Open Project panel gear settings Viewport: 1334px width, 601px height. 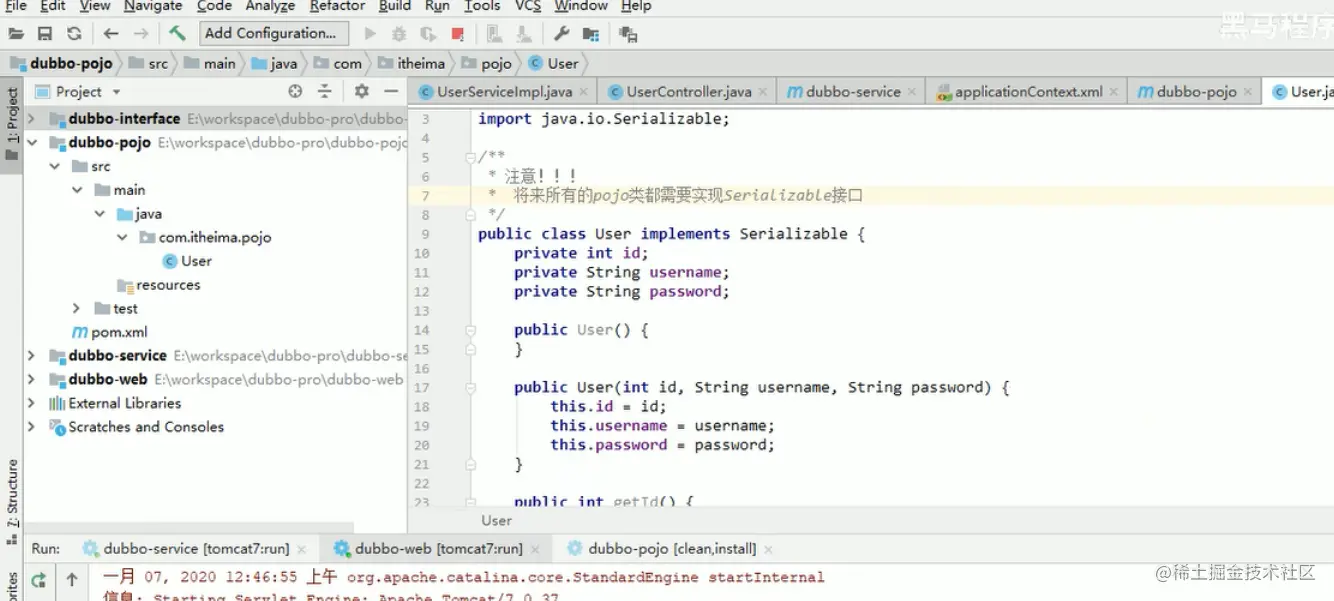[362, 91]
